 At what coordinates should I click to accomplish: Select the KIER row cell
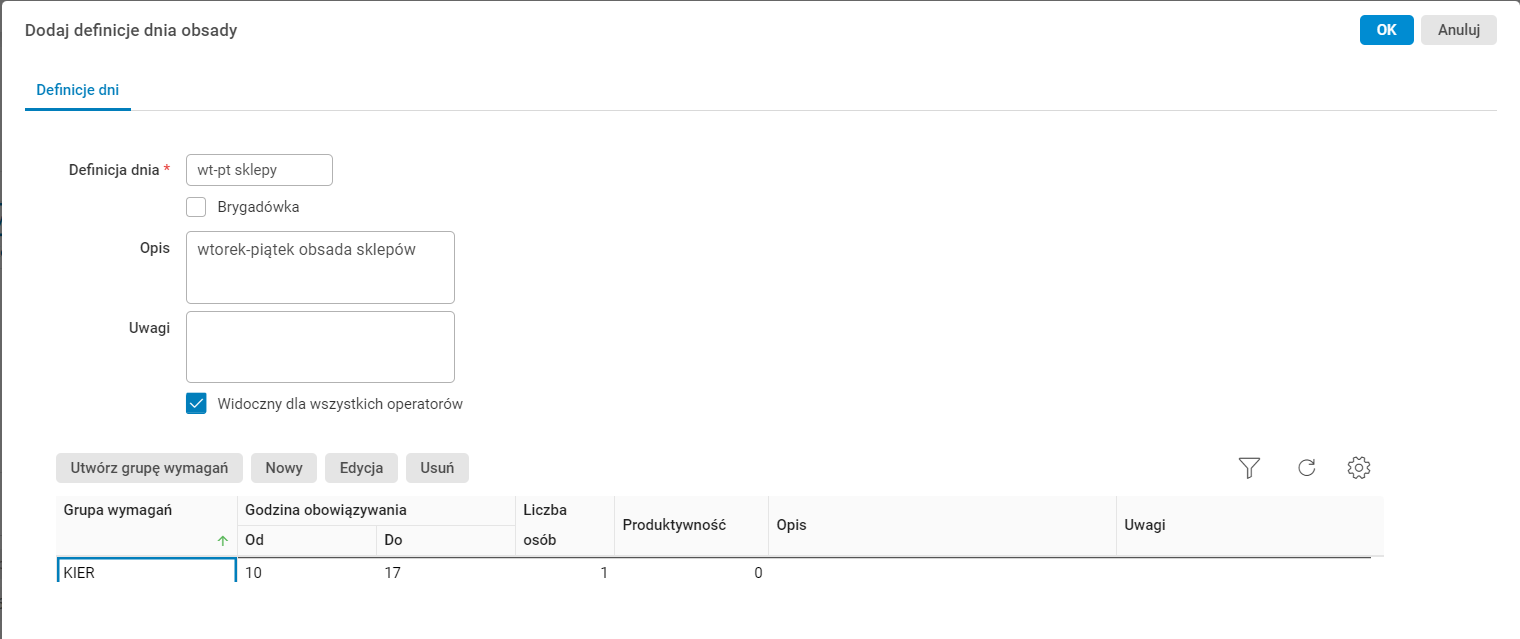[146, 573]
